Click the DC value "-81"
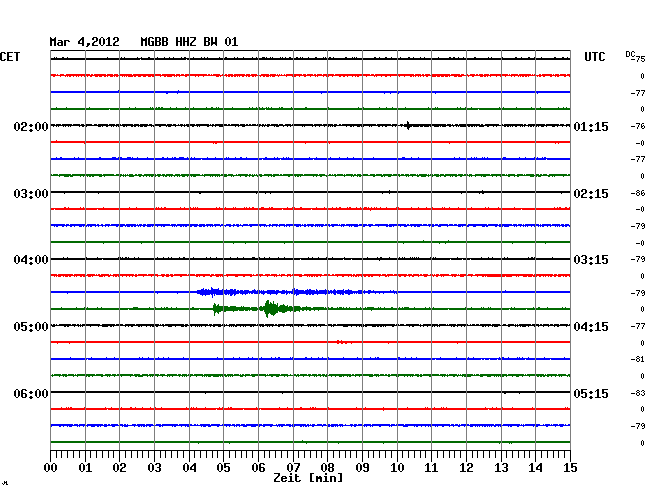Screen dimensions: 650x494 coord(638,359)
